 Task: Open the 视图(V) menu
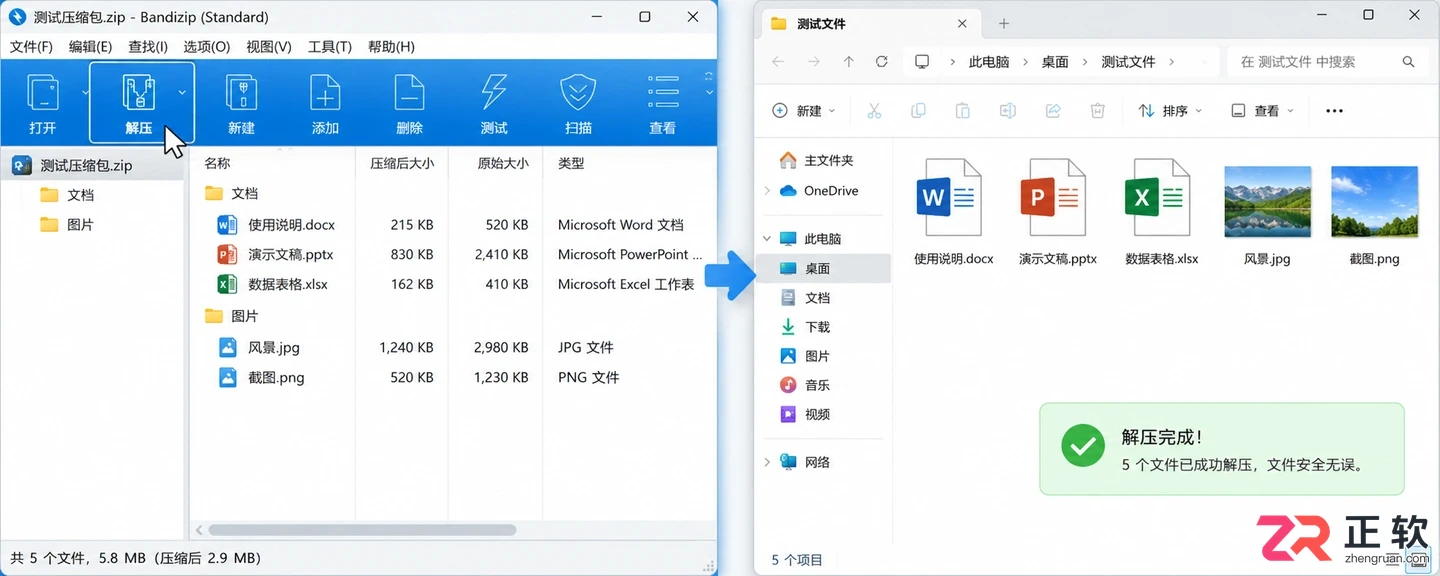pos(269,46)
